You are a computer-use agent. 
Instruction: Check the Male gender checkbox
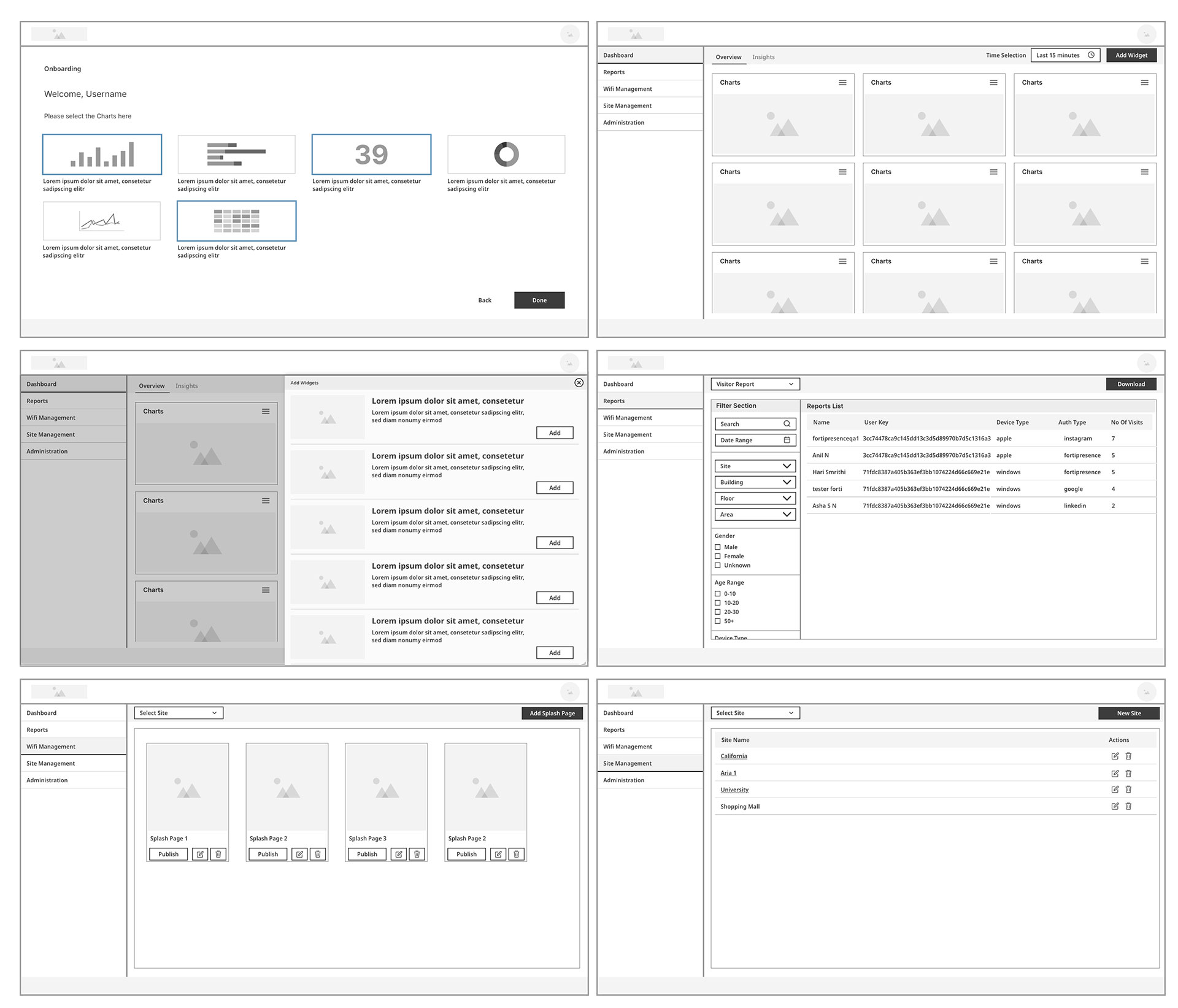718,547
